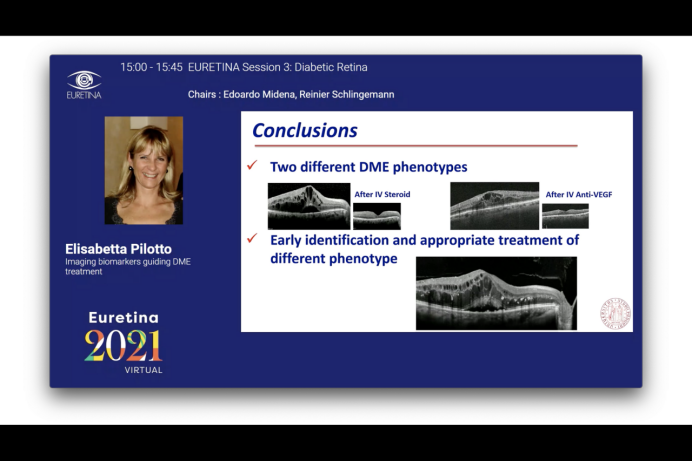Click the bottom large OCT image

tap(496, 293)
